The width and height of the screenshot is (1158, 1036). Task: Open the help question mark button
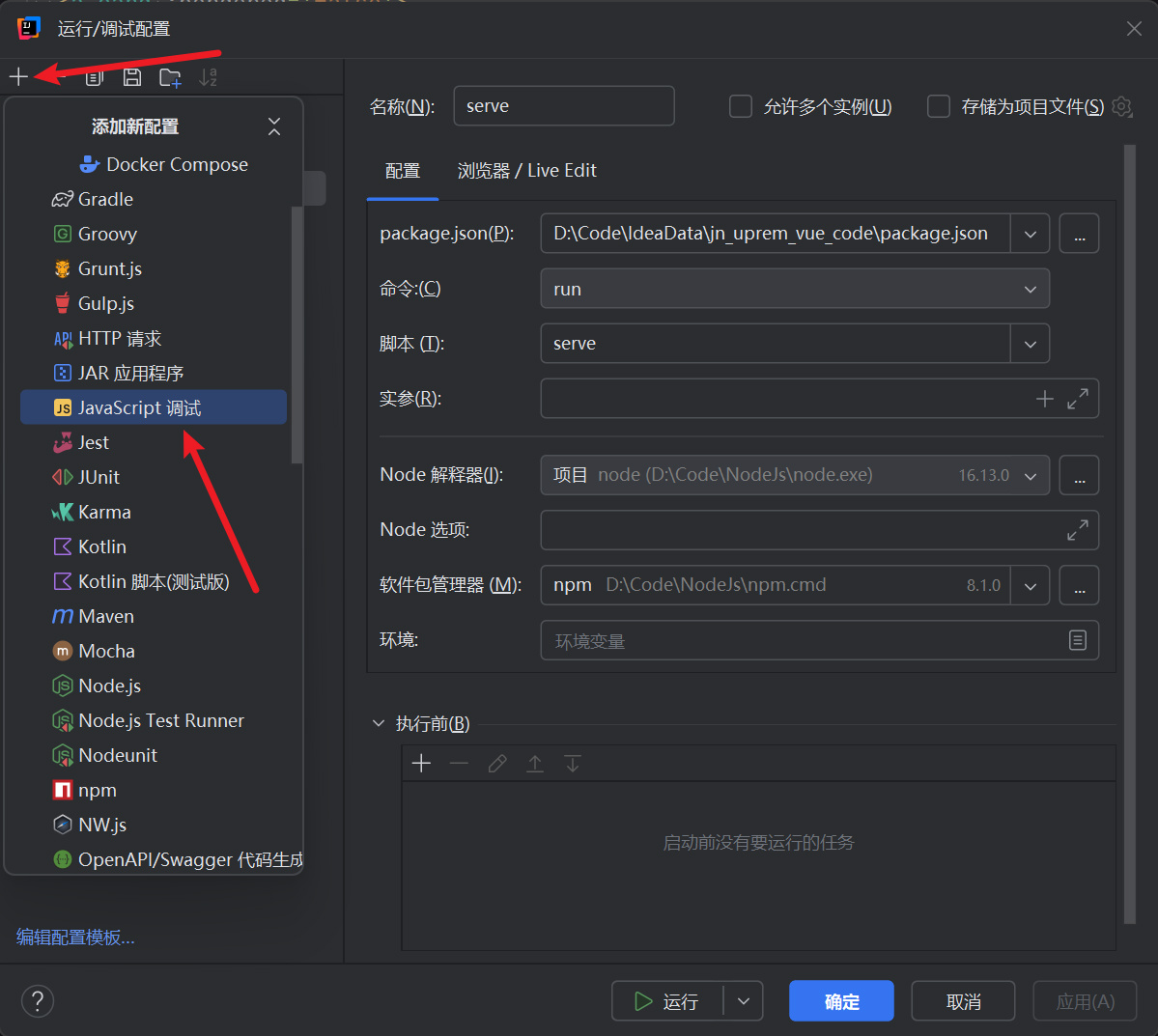38,1000
